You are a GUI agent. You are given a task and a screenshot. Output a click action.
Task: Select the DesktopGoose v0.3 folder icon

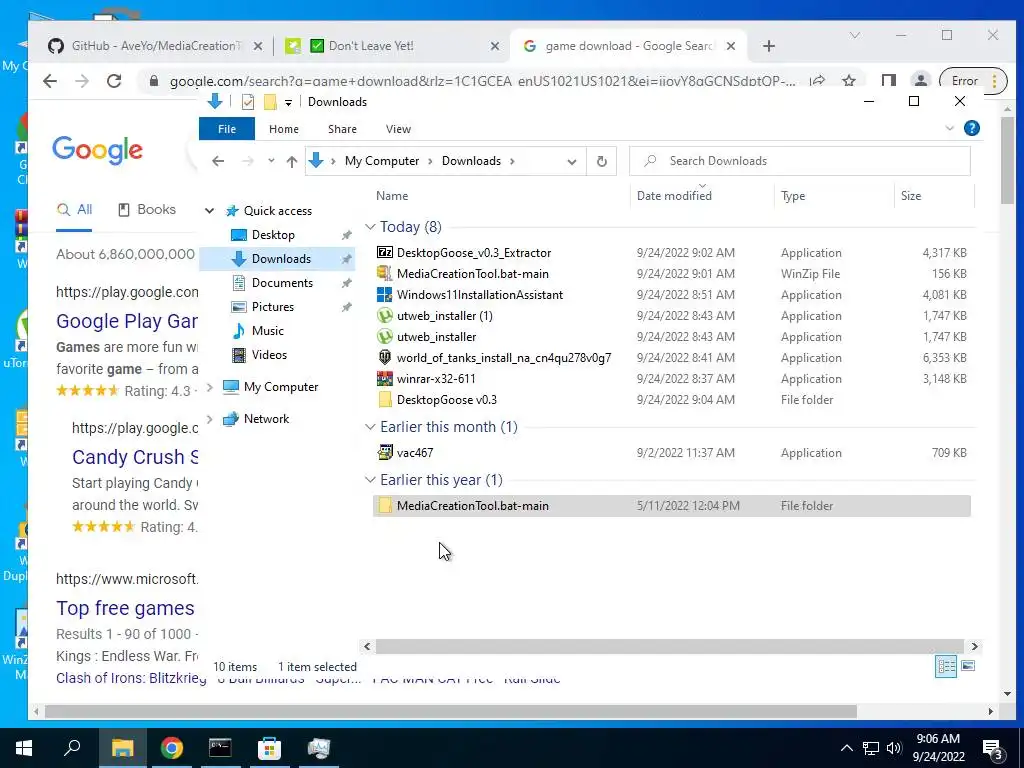click(x=385, y=400)
